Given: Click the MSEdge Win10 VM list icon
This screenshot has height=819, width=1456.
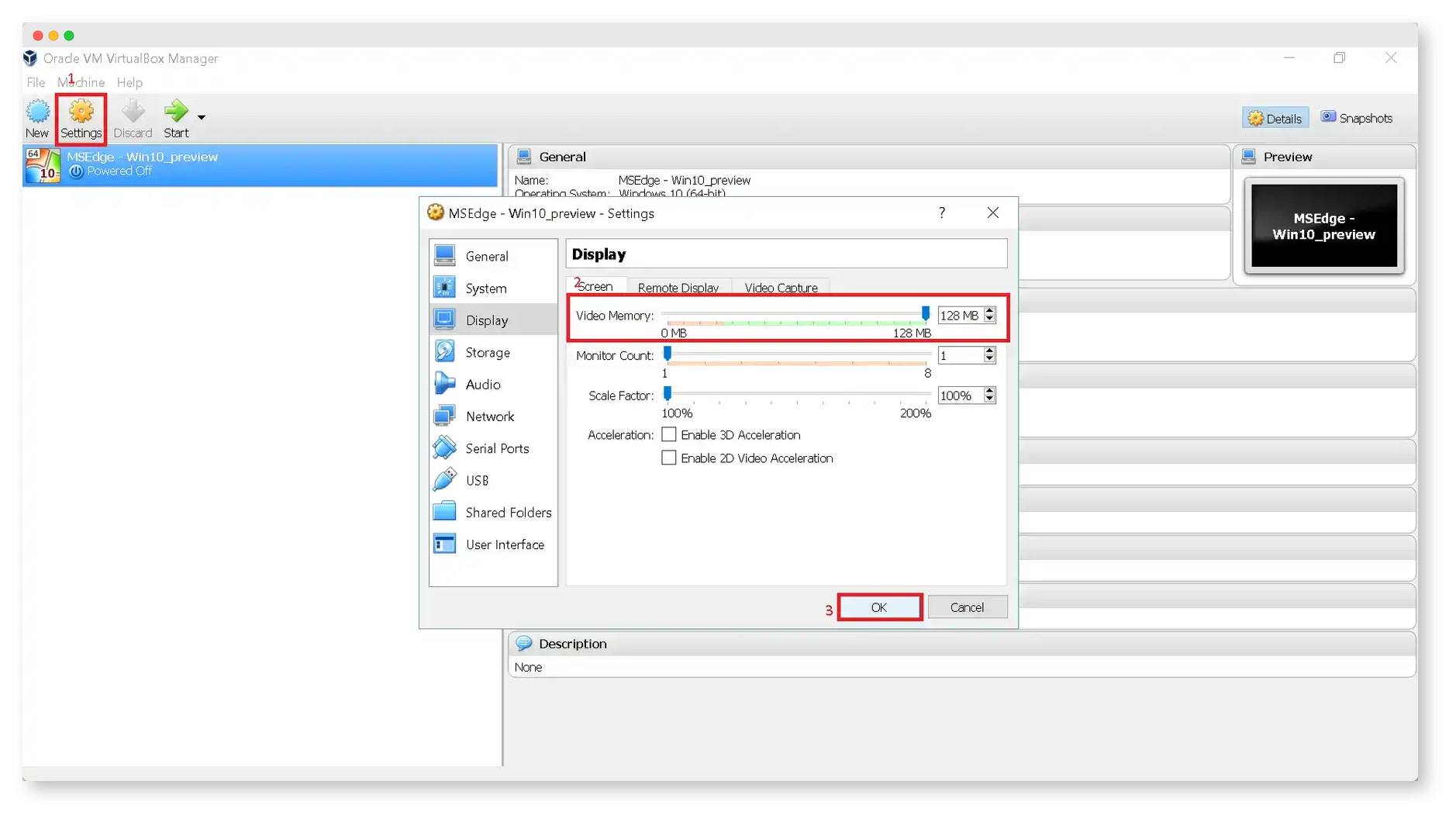Looking at the screenshot, I should (x=43, y=164).
